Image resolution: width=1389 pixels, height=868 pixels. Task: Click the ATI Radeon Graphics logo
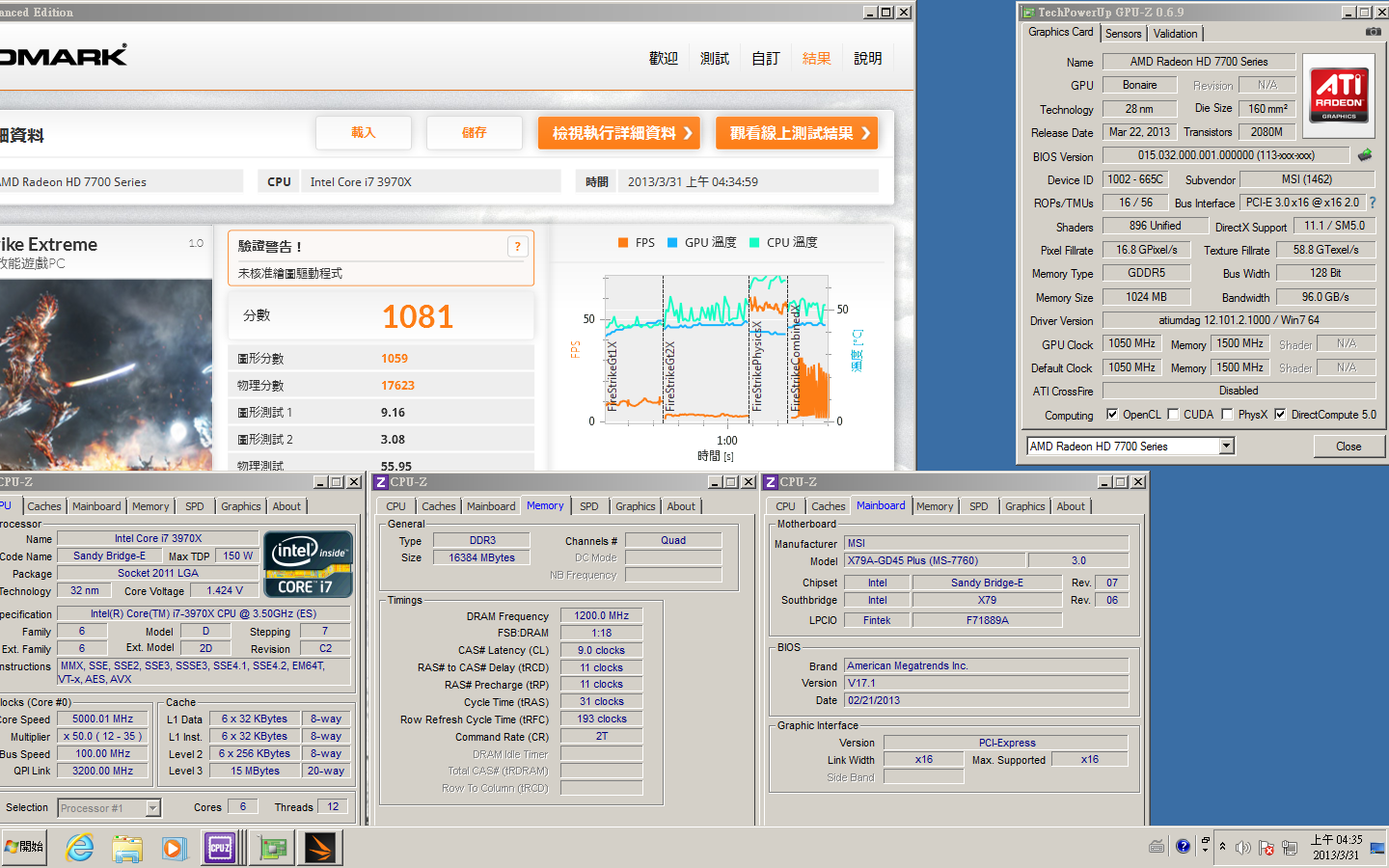coord(1339,95)
